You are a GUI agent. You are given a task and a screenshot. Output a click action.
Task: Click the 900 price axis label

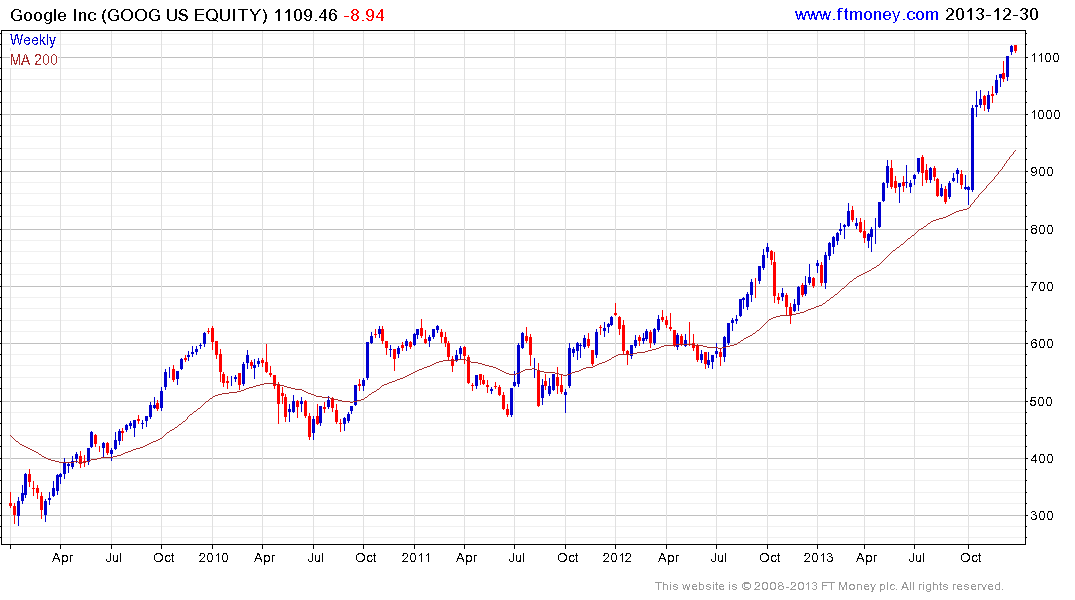pos(1043,172)
